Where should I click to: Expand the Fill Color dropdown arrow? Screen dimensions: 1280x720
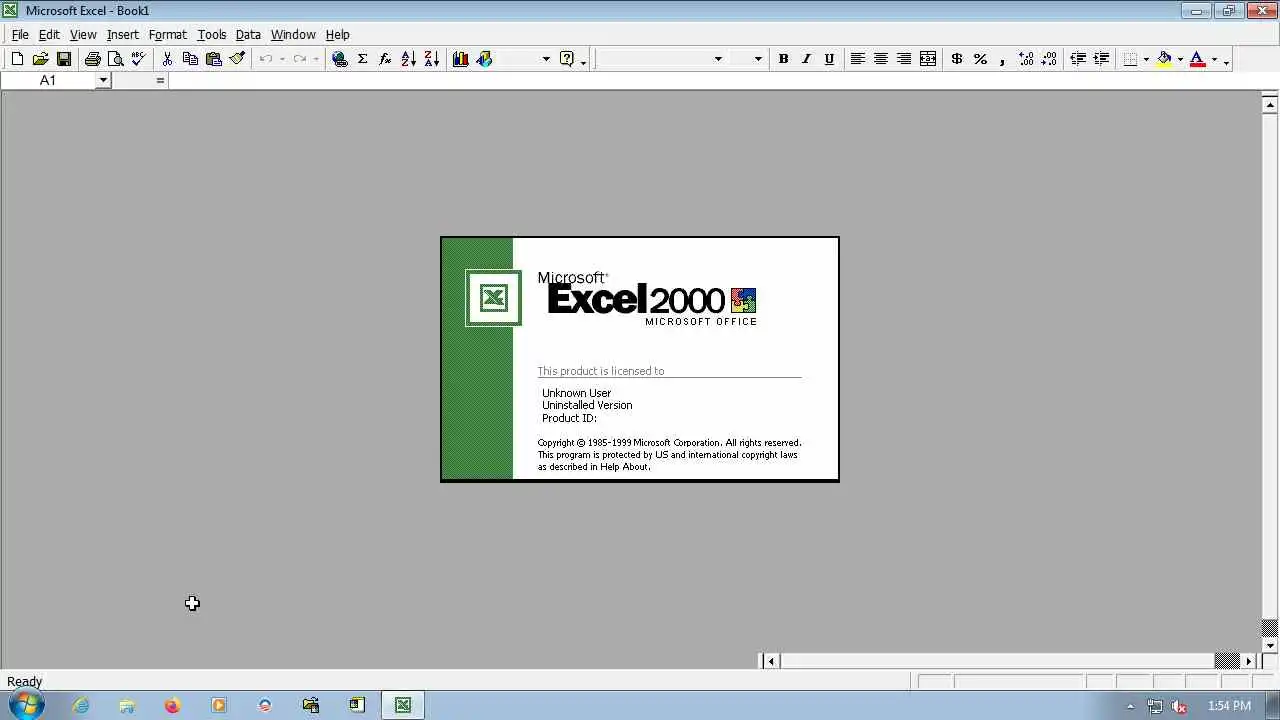[x=1180, y=59]
